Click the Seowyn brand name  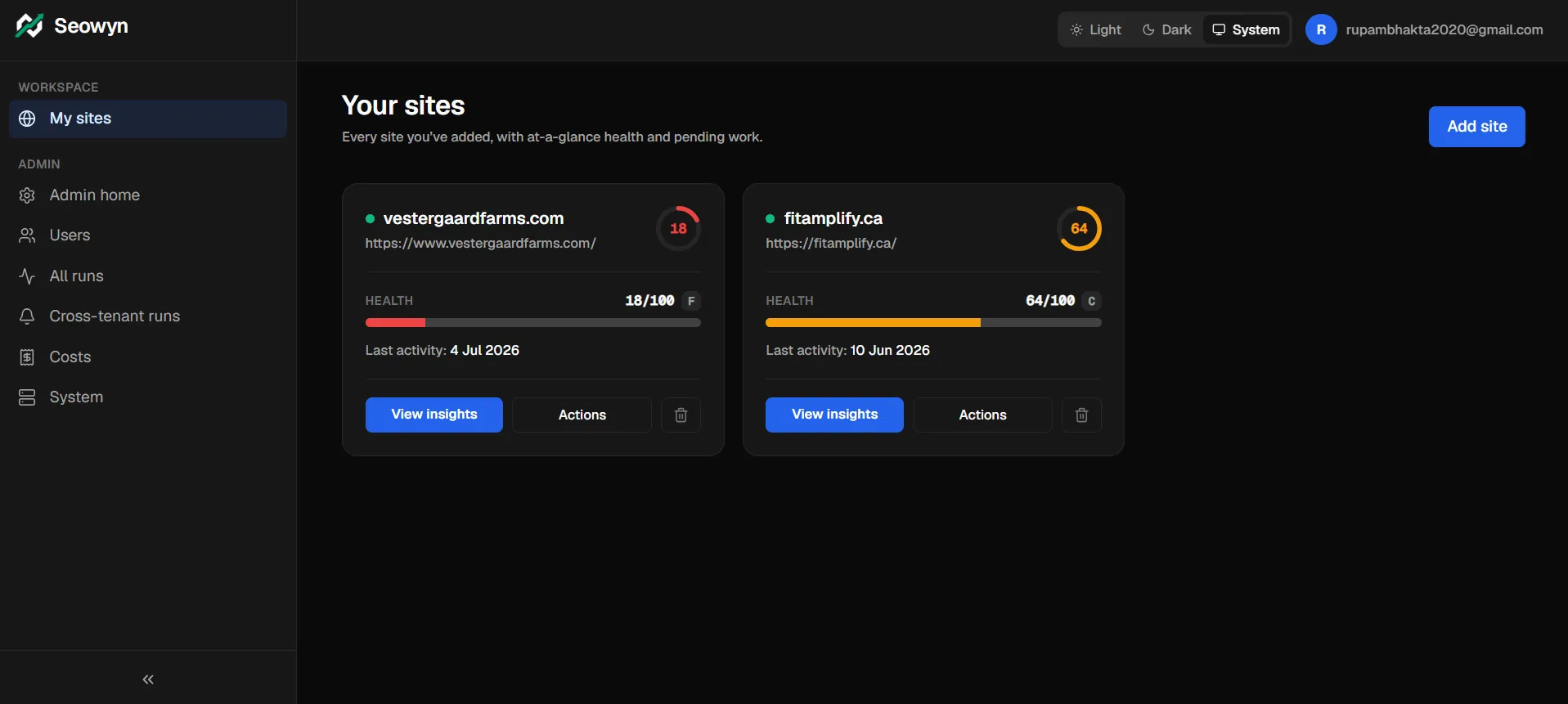coord(92,26)
